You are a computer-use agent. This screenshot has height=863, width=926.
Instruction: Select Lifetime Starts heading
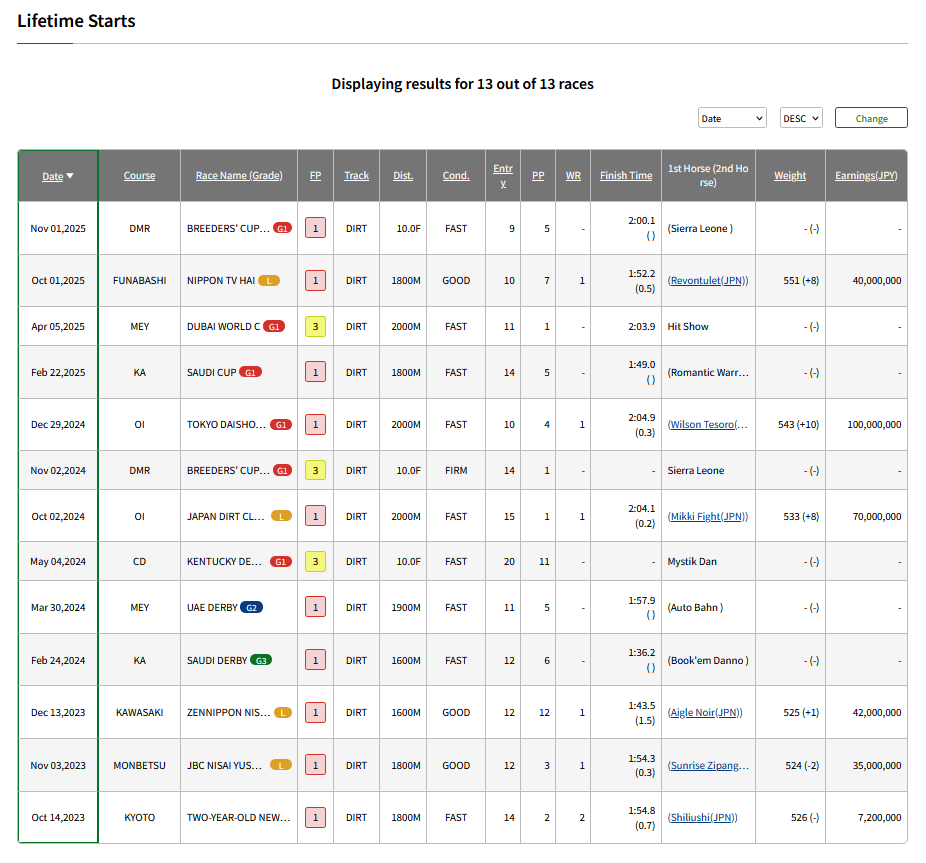coord(76,21)
